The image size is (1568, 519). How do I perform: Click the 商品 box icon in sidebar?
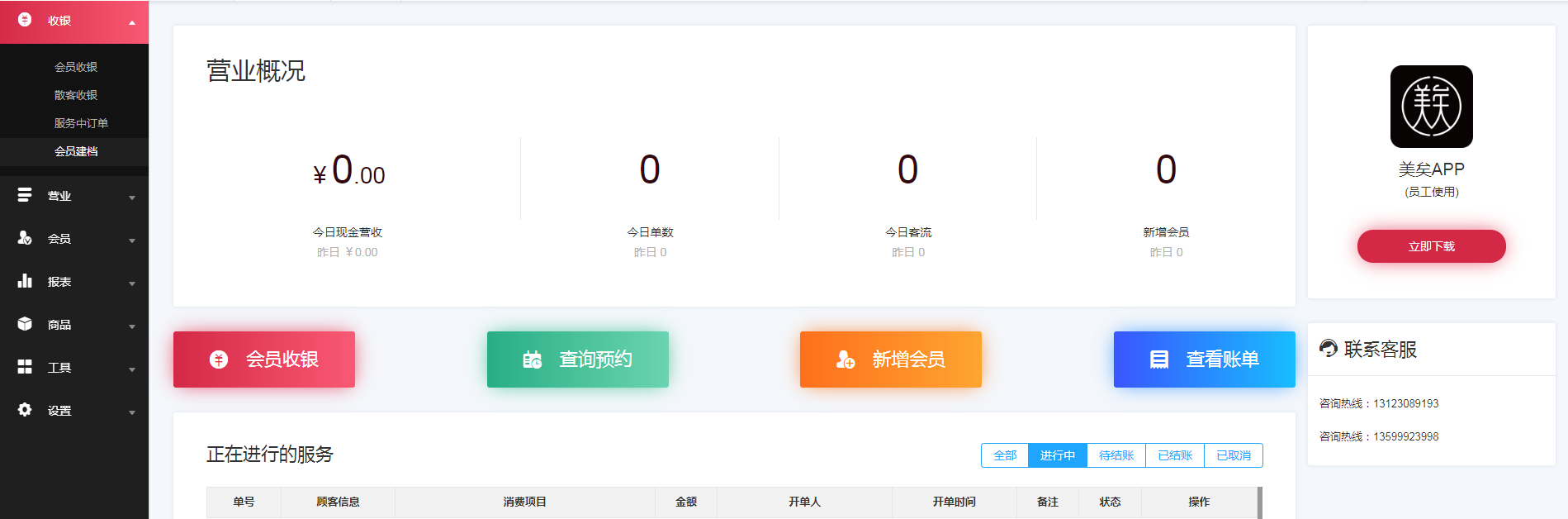click(x=25, y=323)
